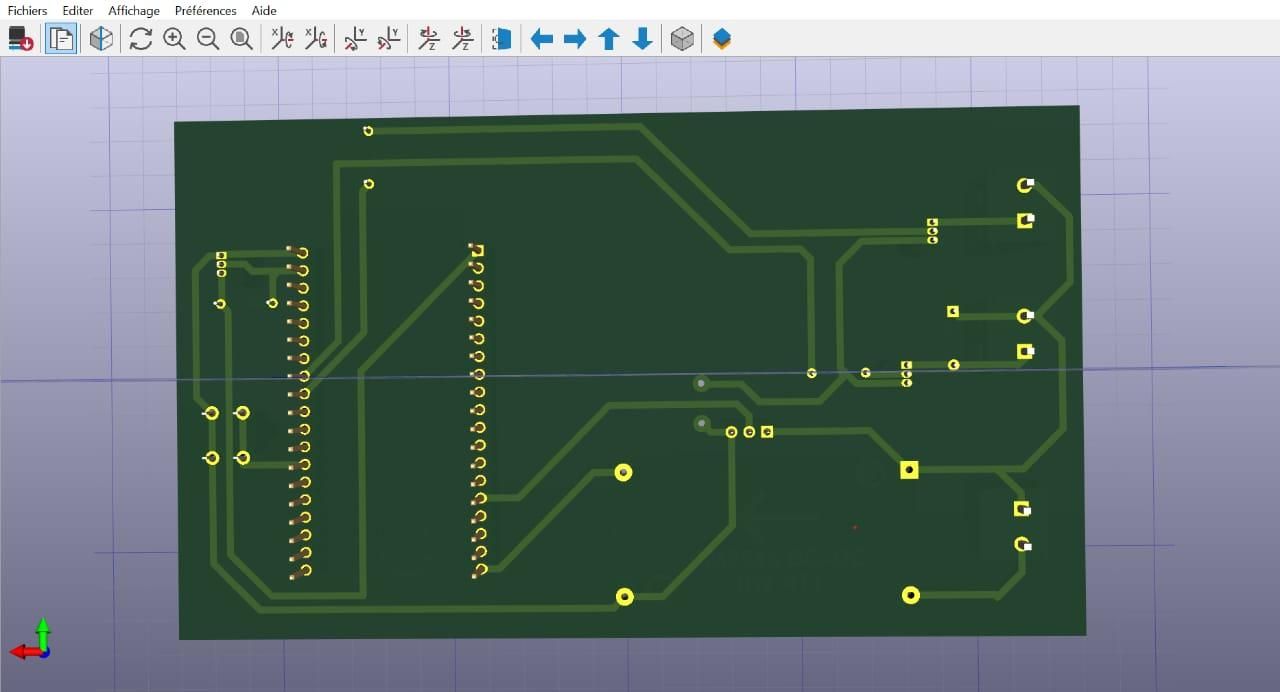The width and height of the screenshot is (1280, 692).
Task: Open the Fichiers menu
Action: tap(27, 10)
